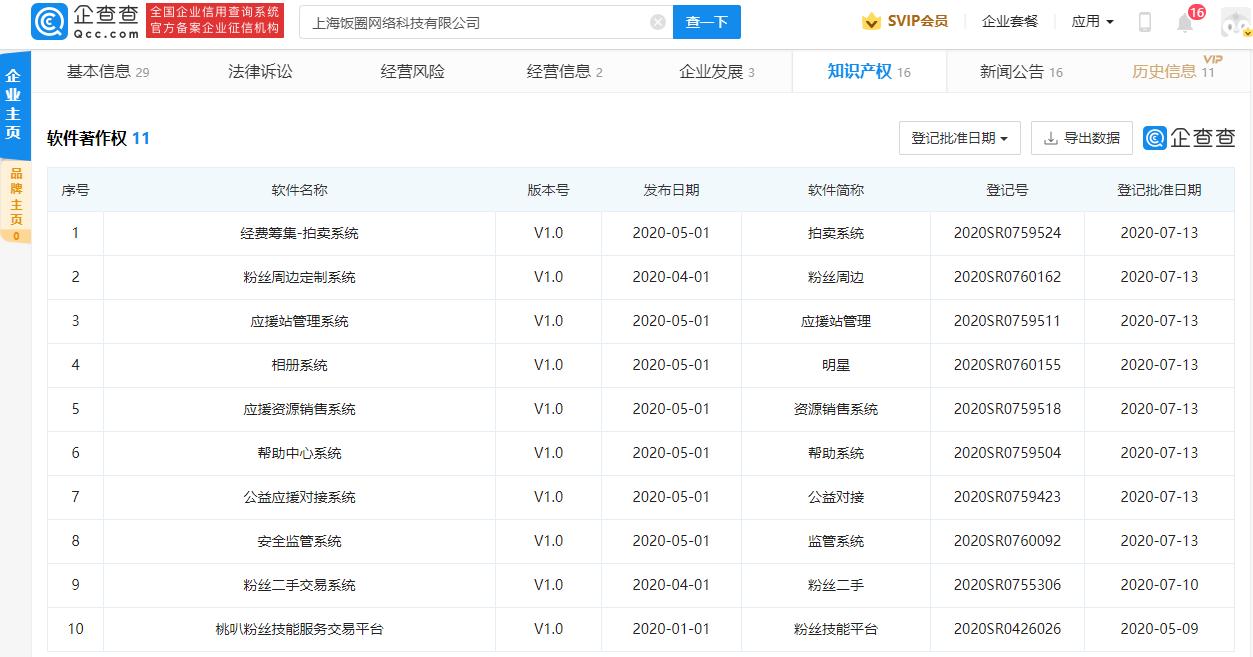Click the 查一下 search button
Viewport: 1253px width, 657px height.
click(707, 21)
